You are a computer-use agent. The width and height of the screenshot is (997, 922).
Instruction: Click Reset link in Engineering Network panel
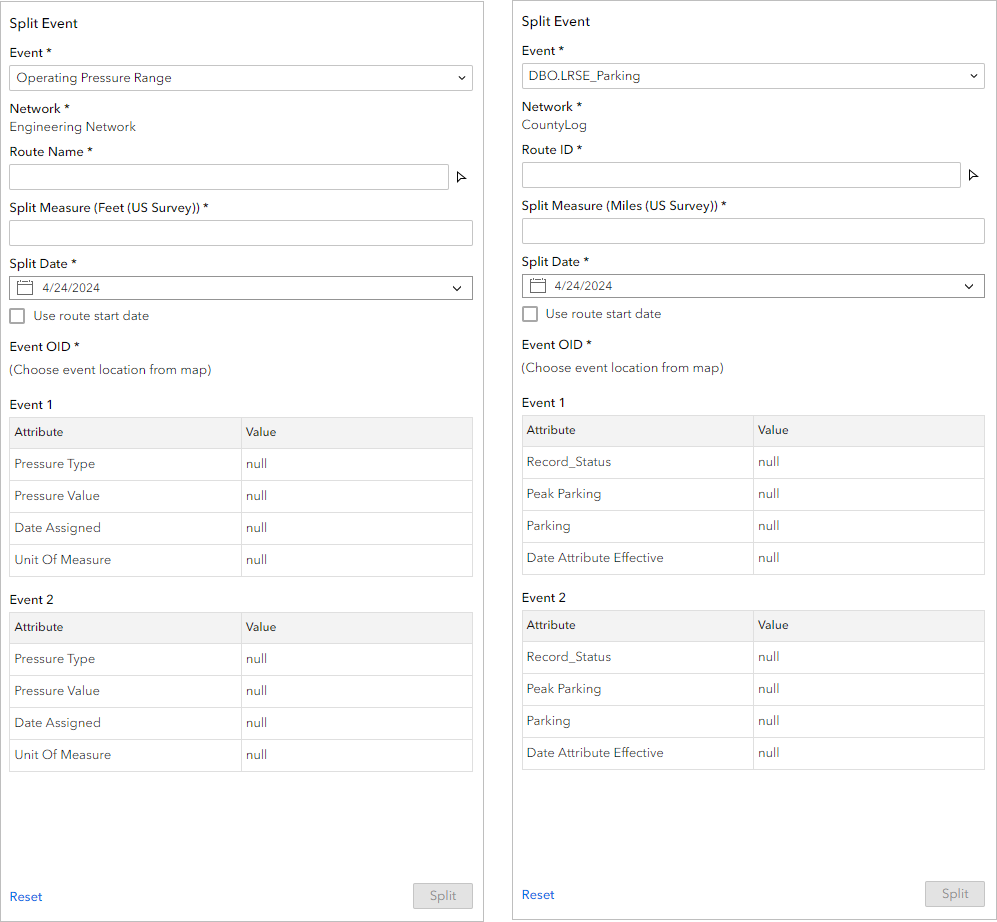(x=26, y=897)
